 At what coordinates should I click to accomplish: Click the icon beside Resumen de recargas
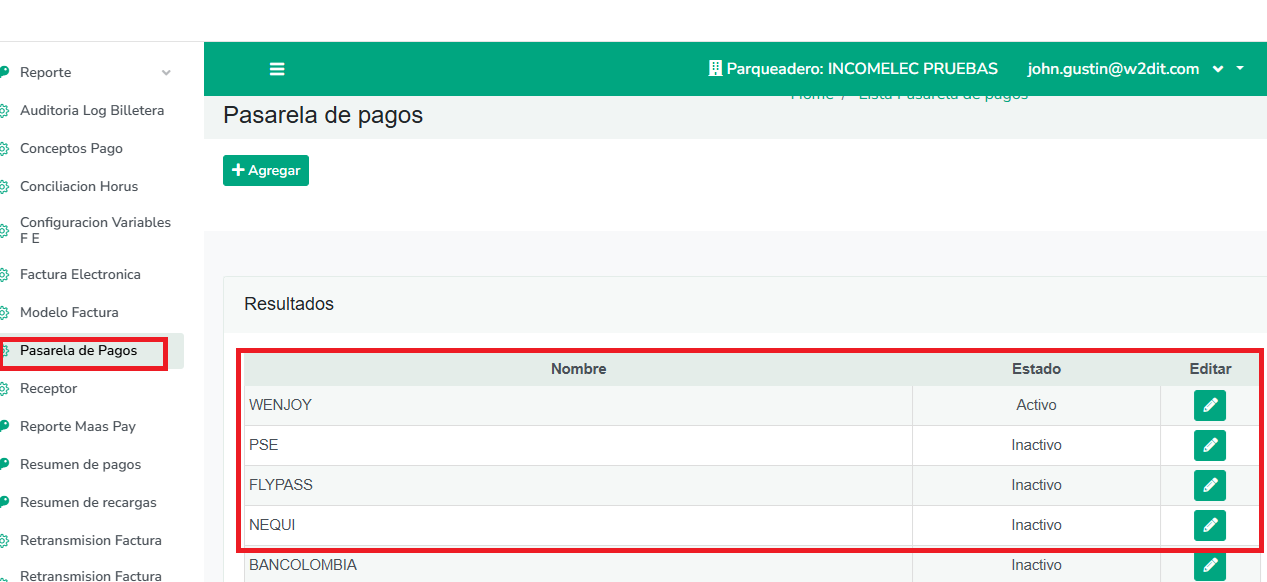click(4, 503)
